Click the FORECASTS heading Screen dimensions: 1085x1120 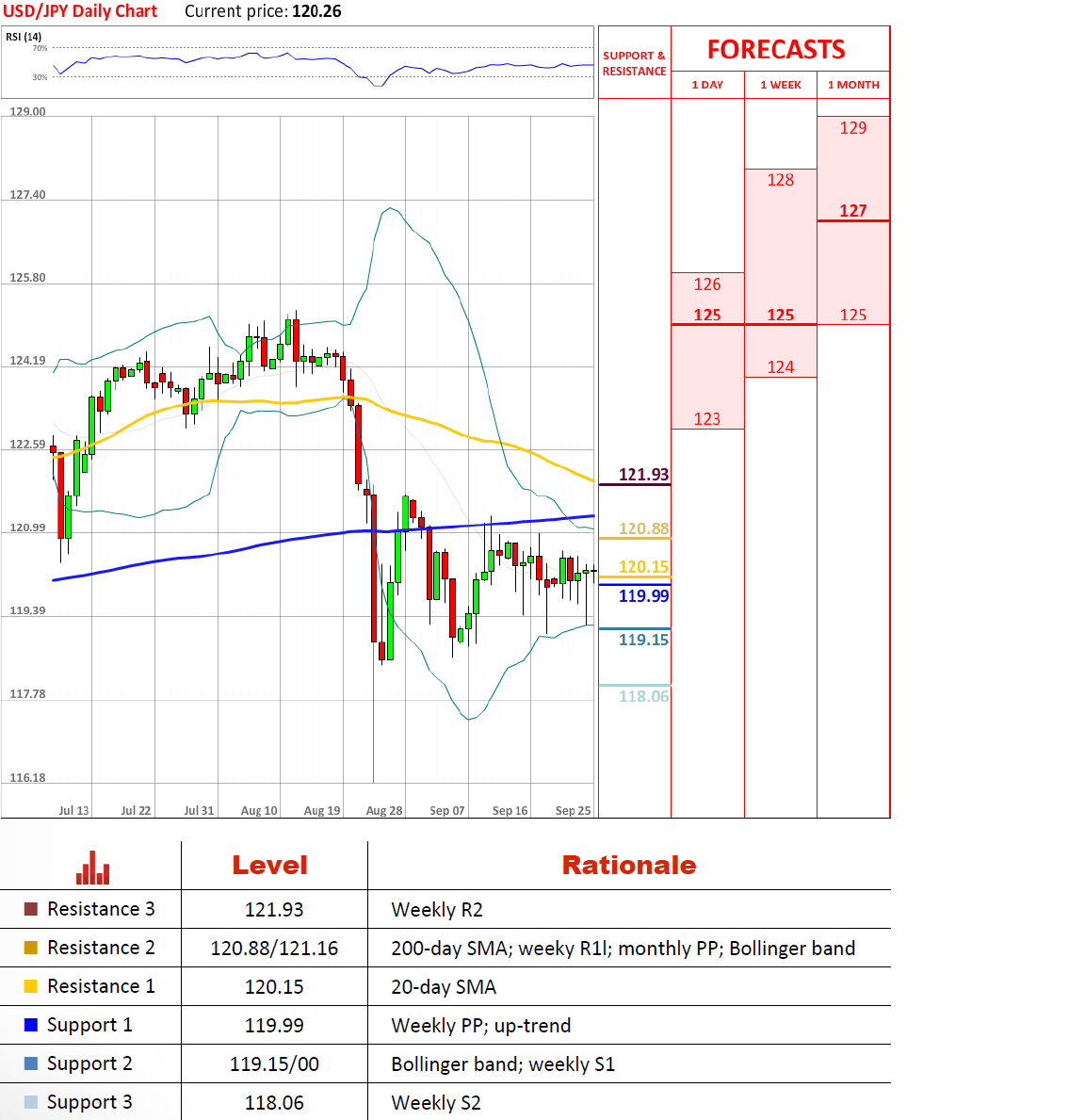click(x=776, y=49)
